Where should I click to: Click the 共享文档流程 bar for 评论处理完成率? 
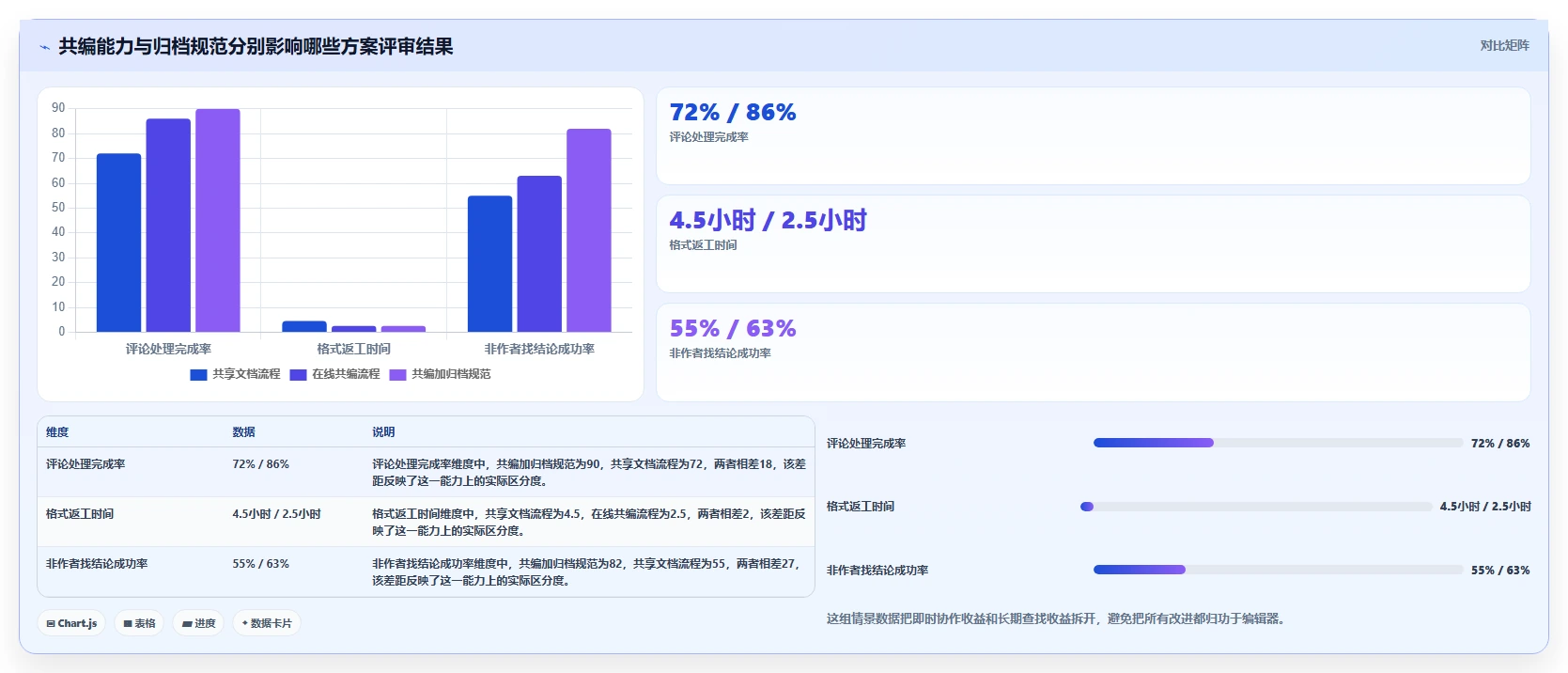[x=118, y=243]
